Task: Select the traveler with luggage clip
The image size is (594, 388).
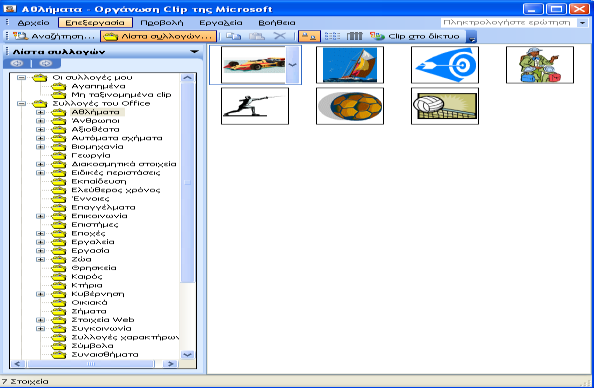Action: 540,65
